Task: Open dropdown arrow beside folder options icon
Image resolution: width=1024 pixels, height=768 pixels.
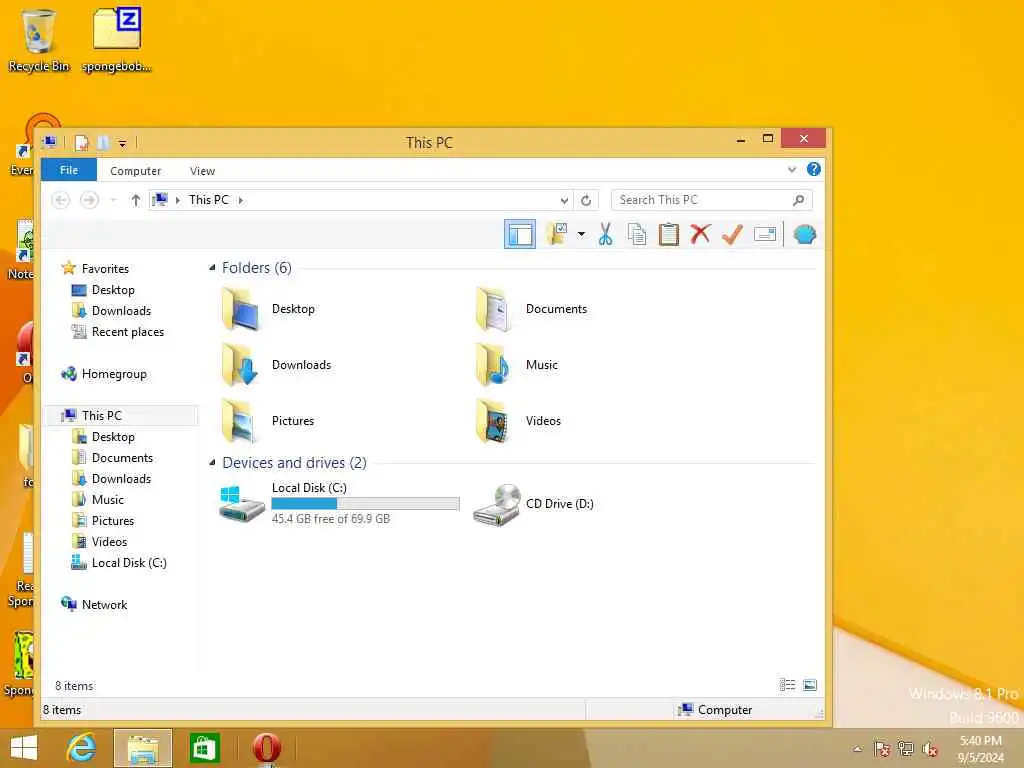Action: 581,234
